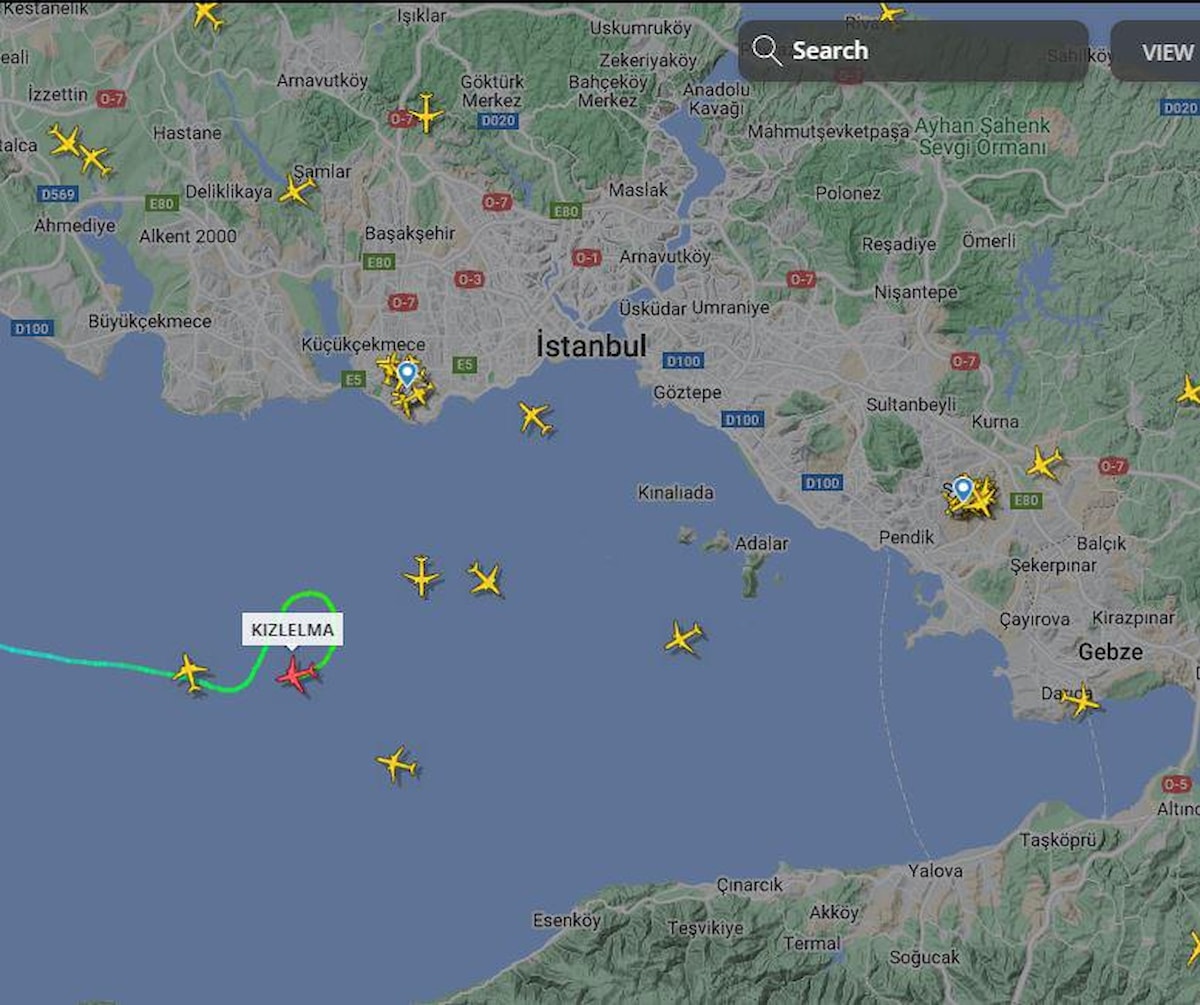Viewport: 1200px width, 1005px height.
Task: Click the Yalova town label
Action: pyautogui.click(x=935, y=871)
